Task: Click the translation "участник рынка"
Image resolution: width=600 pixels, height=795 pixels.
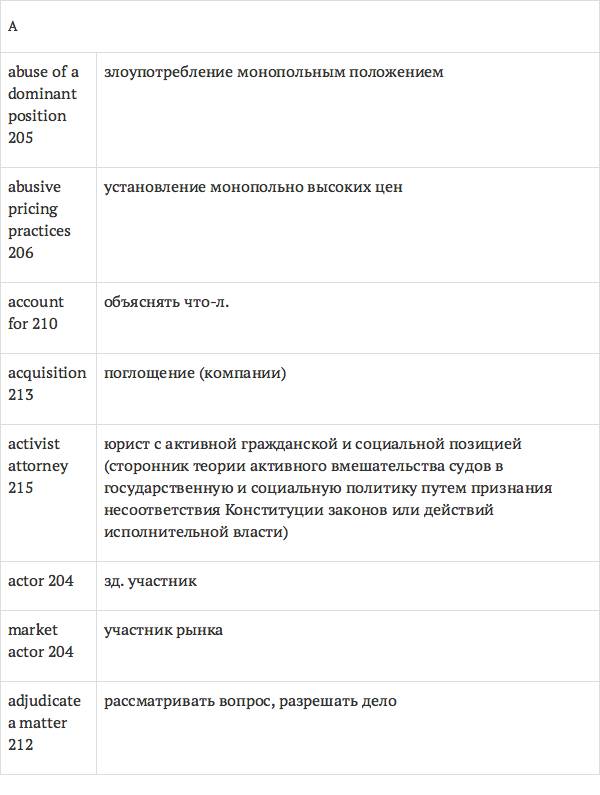Action: click(x=163, y=630)
